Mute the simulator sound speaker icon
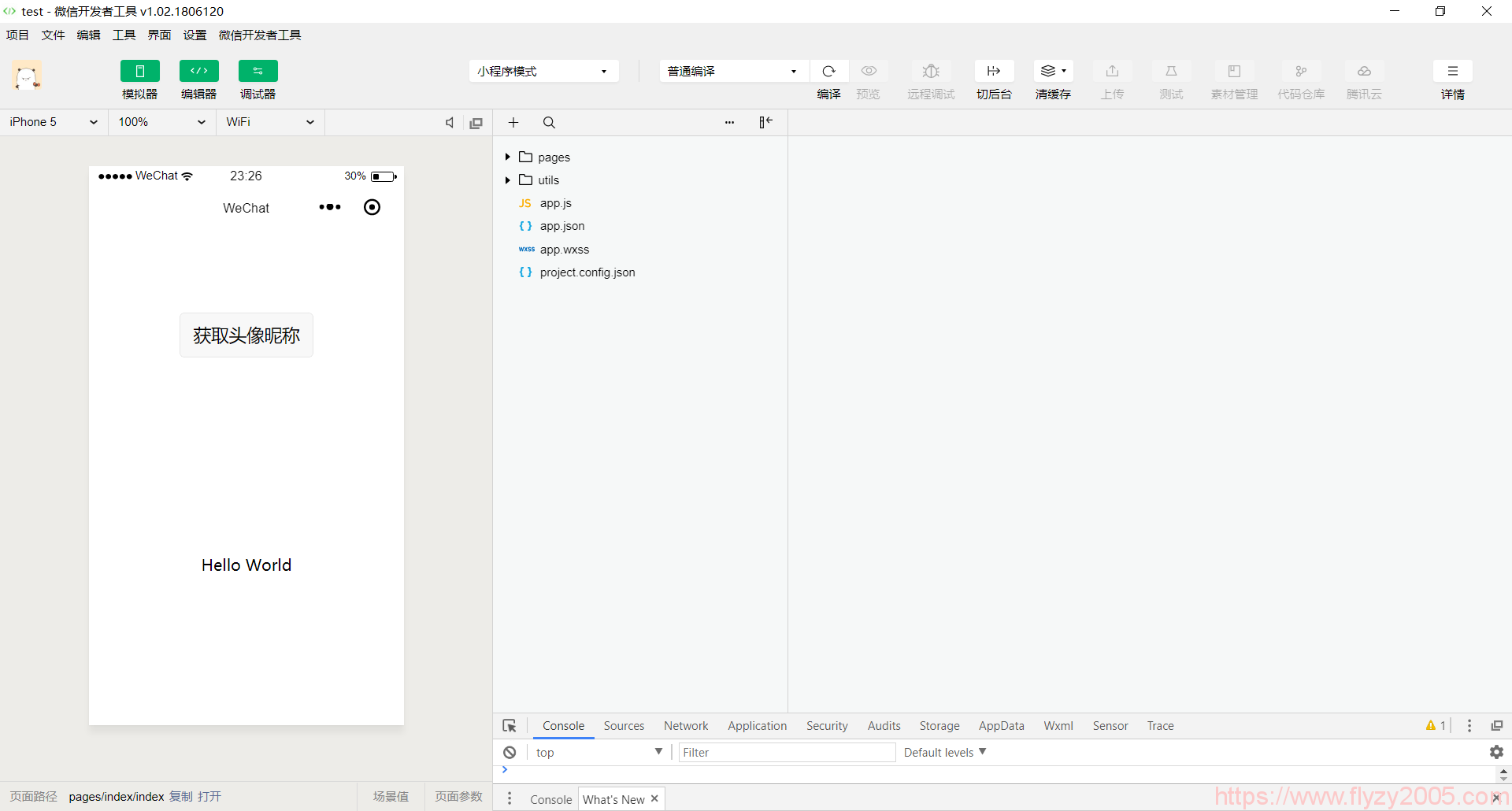The width and height of the screenshot is (1512, 811). pyautogui.click(x=450, y=123)
